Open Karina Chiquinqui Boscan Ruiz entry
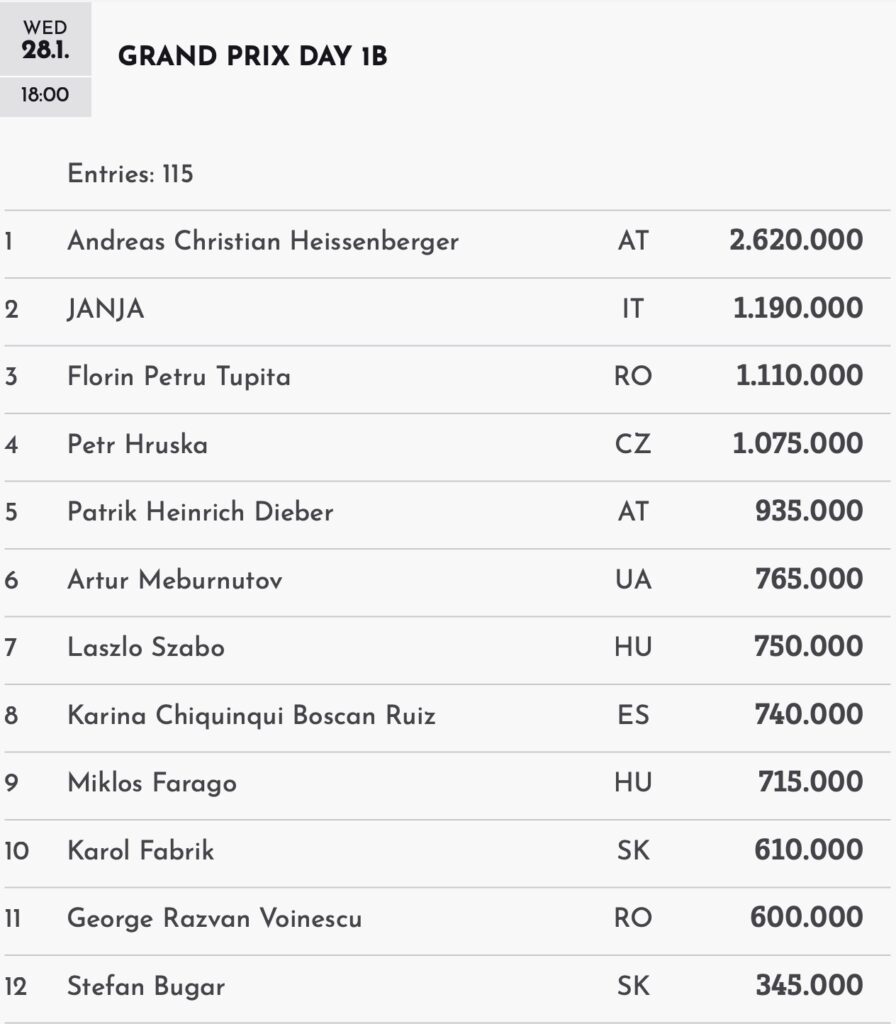The width and height of the screenshot is (896, 1024). click(251, 715)
